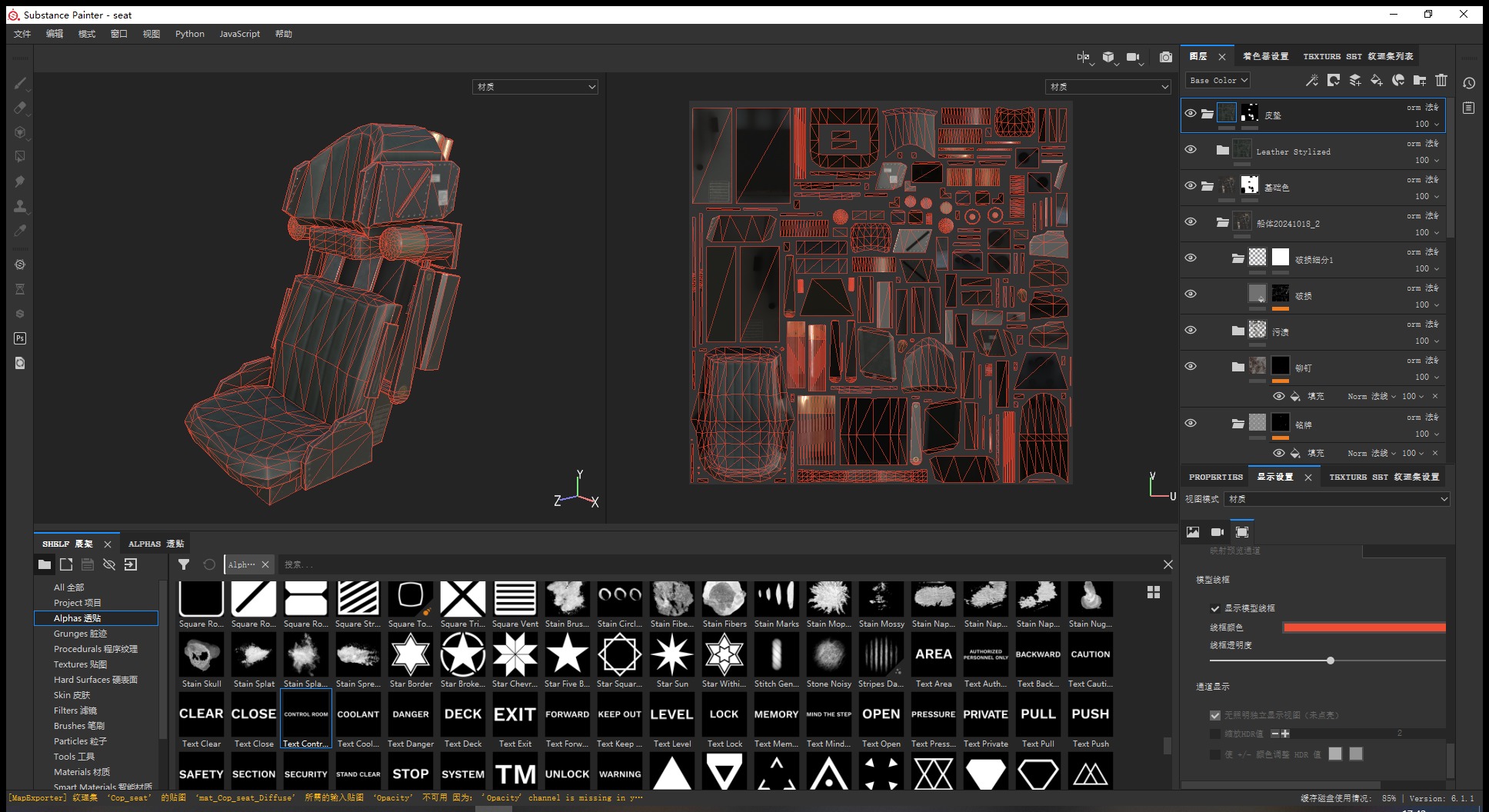Switch to 着色器设置 tab
The width and height of the screenshot is (1489, 812).
tap(1265, 56)
